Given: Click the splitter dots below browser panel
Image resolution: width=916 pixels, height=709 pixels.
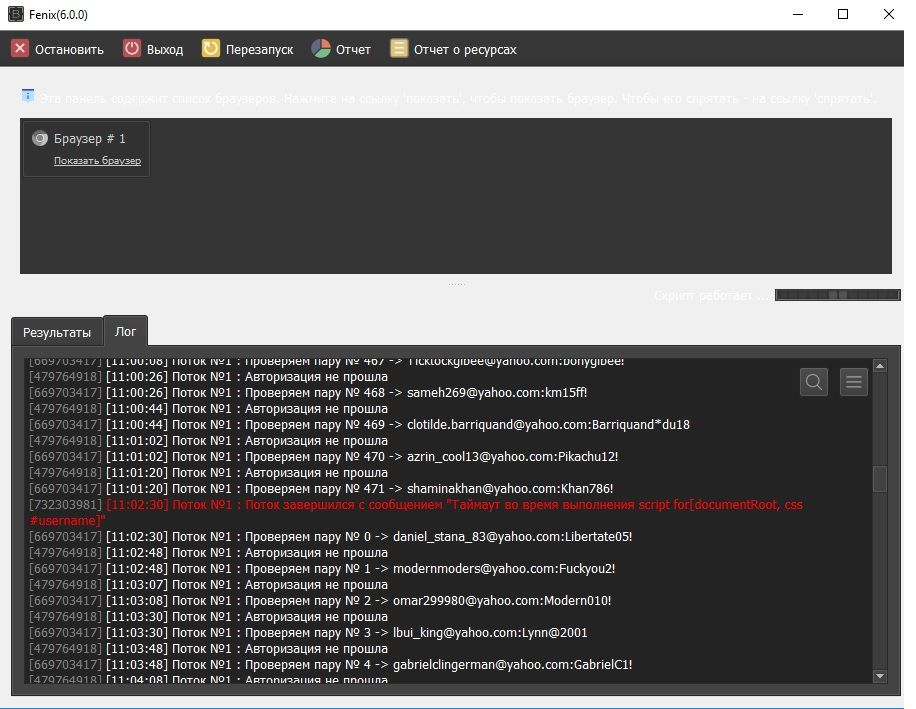Looking at the screenshot, I should [x=456, y=284].
